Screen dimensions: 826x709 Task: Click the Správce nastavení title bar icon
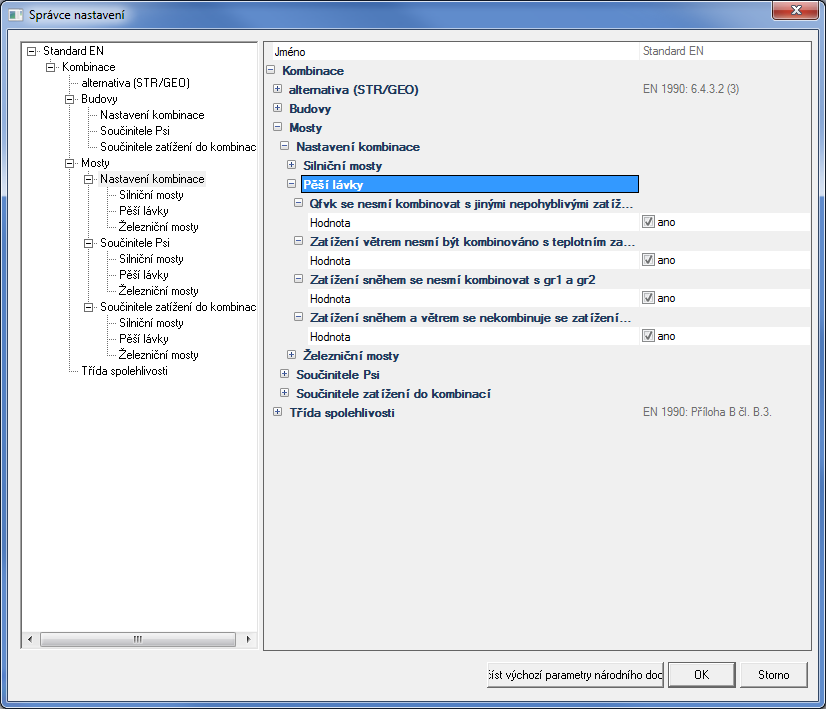(16, 15)
